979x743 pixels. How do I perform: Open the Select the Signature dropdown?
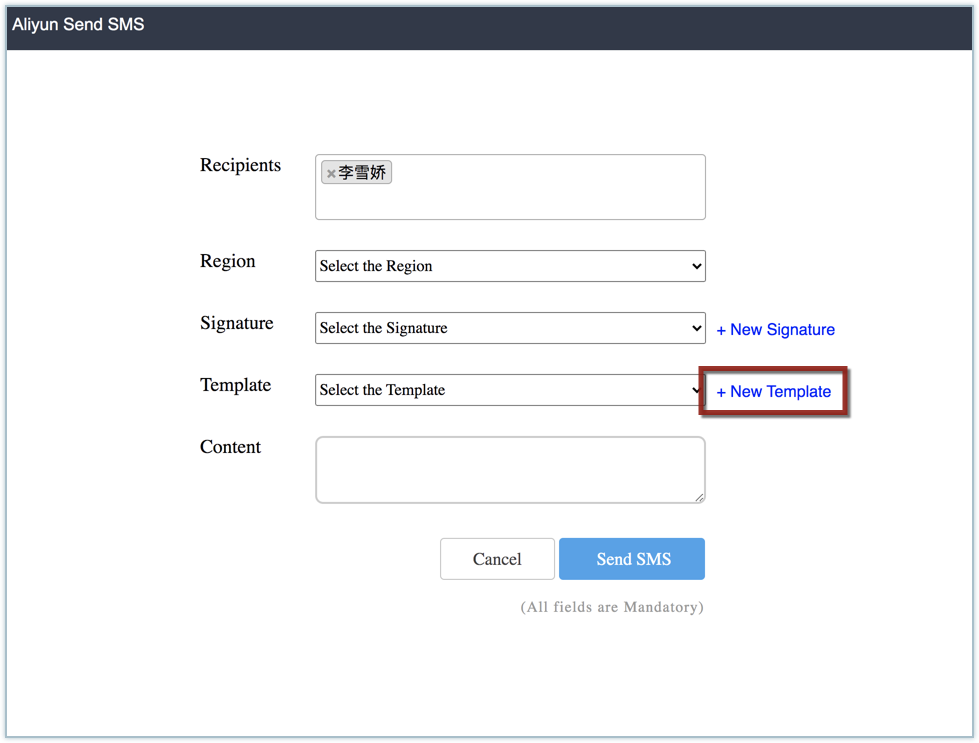tap(510, 328)
